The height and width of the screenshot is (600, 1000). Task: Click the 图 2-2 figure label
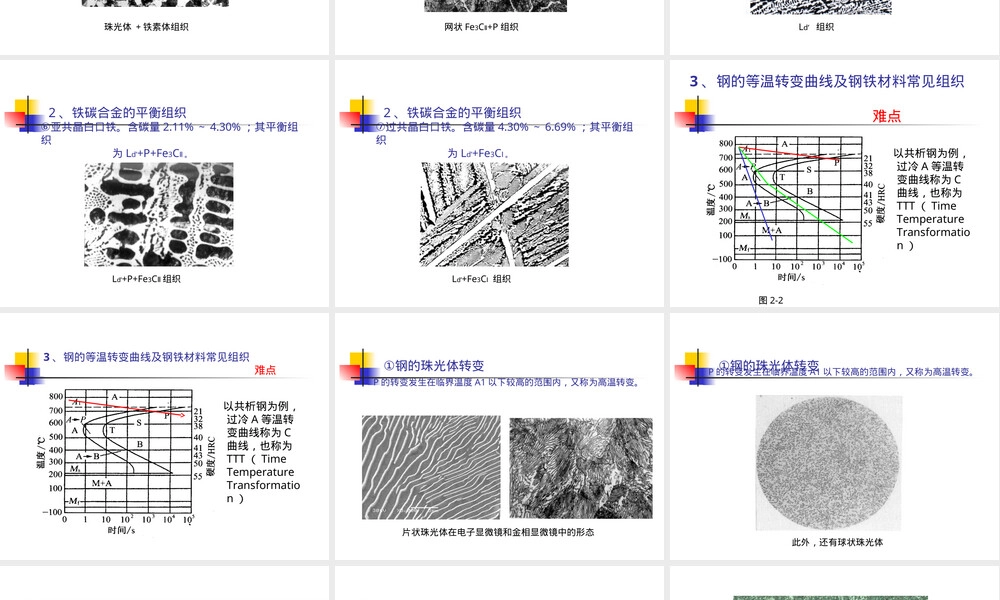pyautogui.click(x=771, y=300)
